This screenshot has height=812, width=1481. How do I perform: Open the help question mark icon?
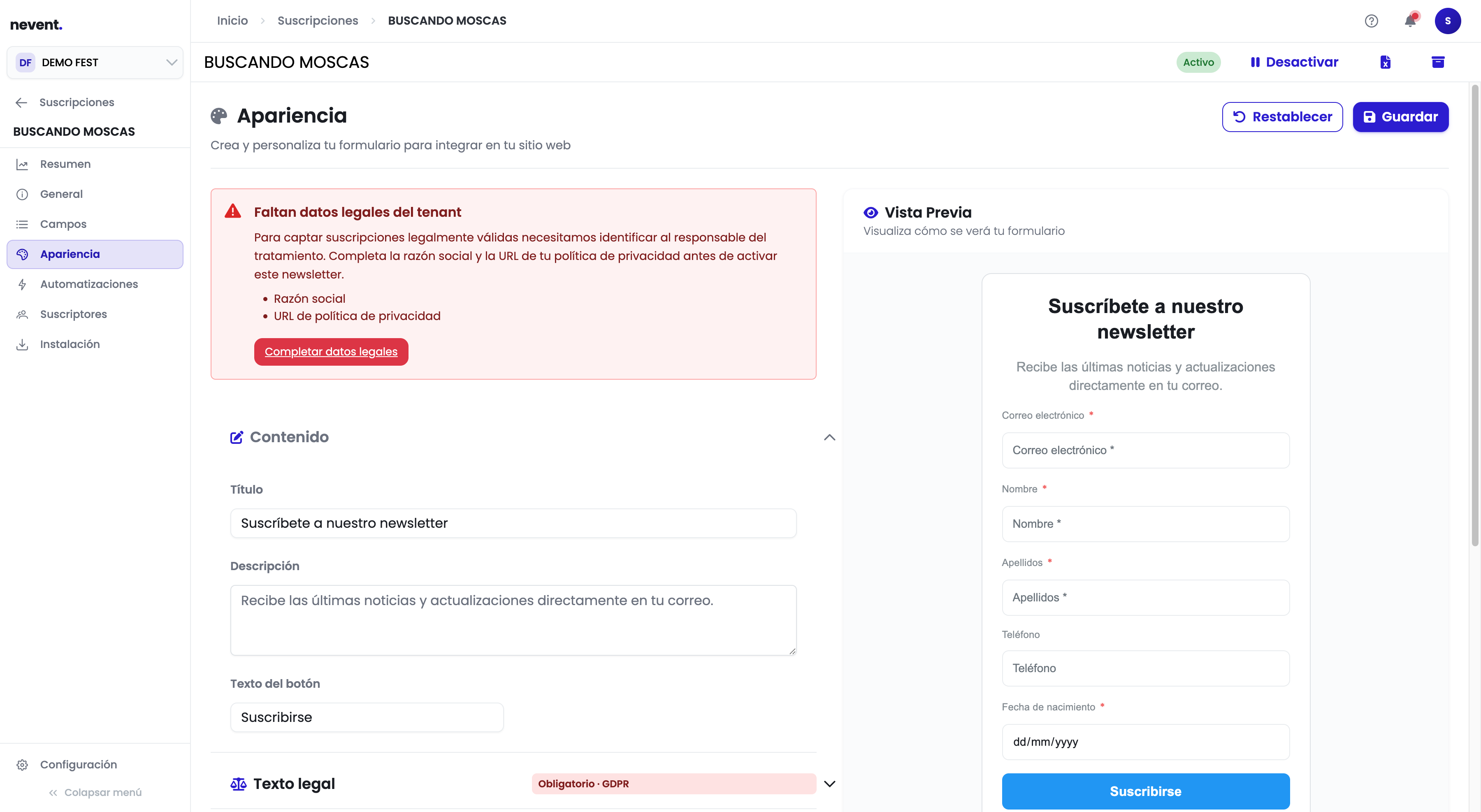click(x=1371, y=21)
